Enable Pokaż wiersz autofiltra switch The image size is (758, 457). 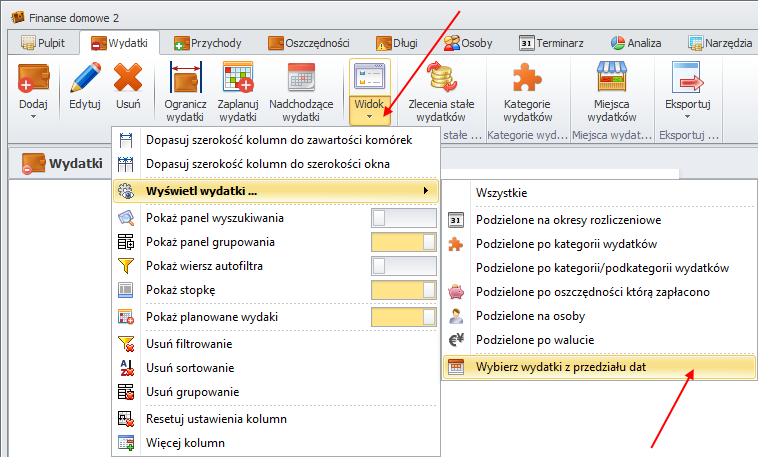(403, 266)
